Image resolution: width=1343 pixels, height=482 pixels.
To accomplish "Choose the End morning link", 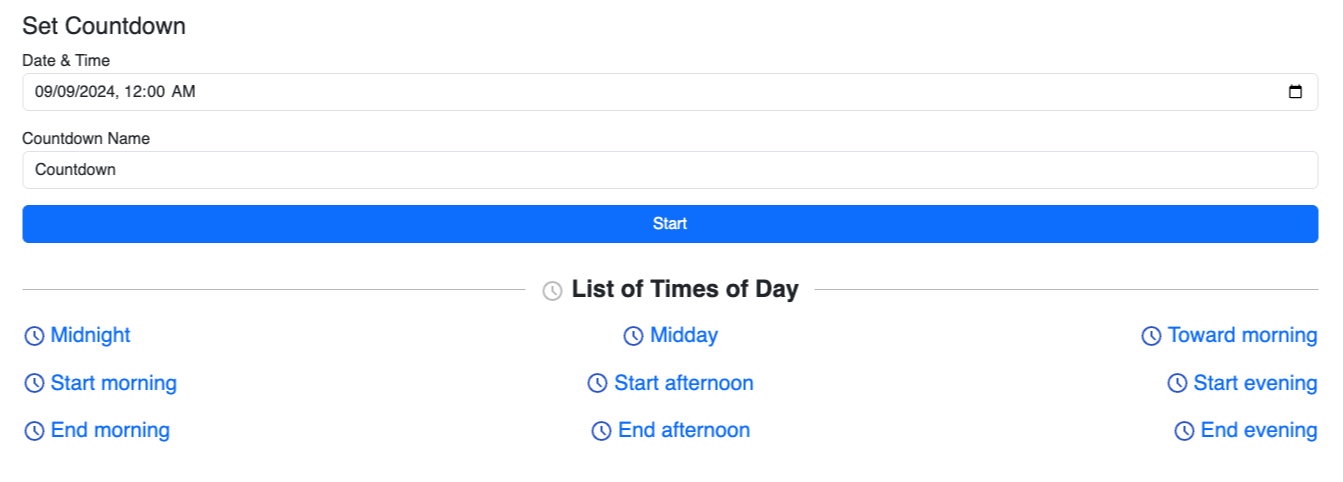I will 110,430.
